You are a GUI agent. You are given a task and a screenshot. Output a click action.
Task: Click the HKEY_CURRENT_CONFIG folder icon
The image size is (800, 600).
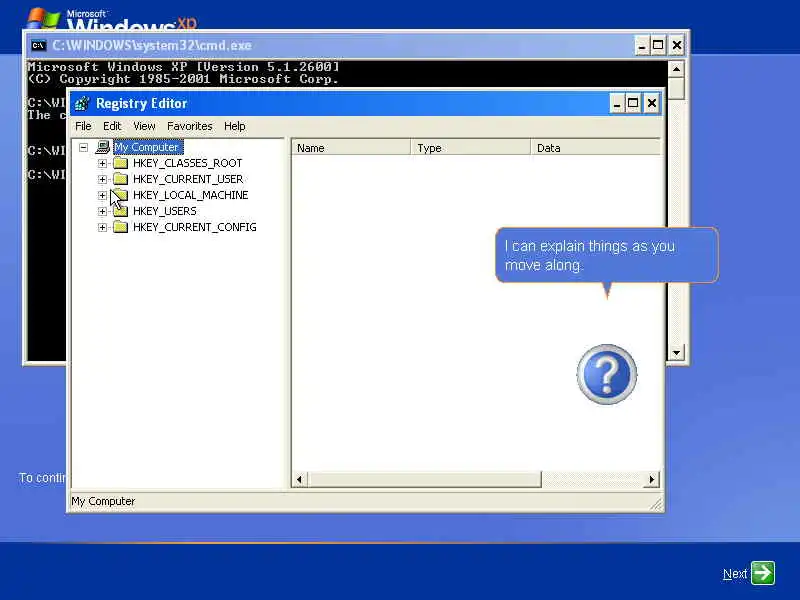(x=120, y=227)
